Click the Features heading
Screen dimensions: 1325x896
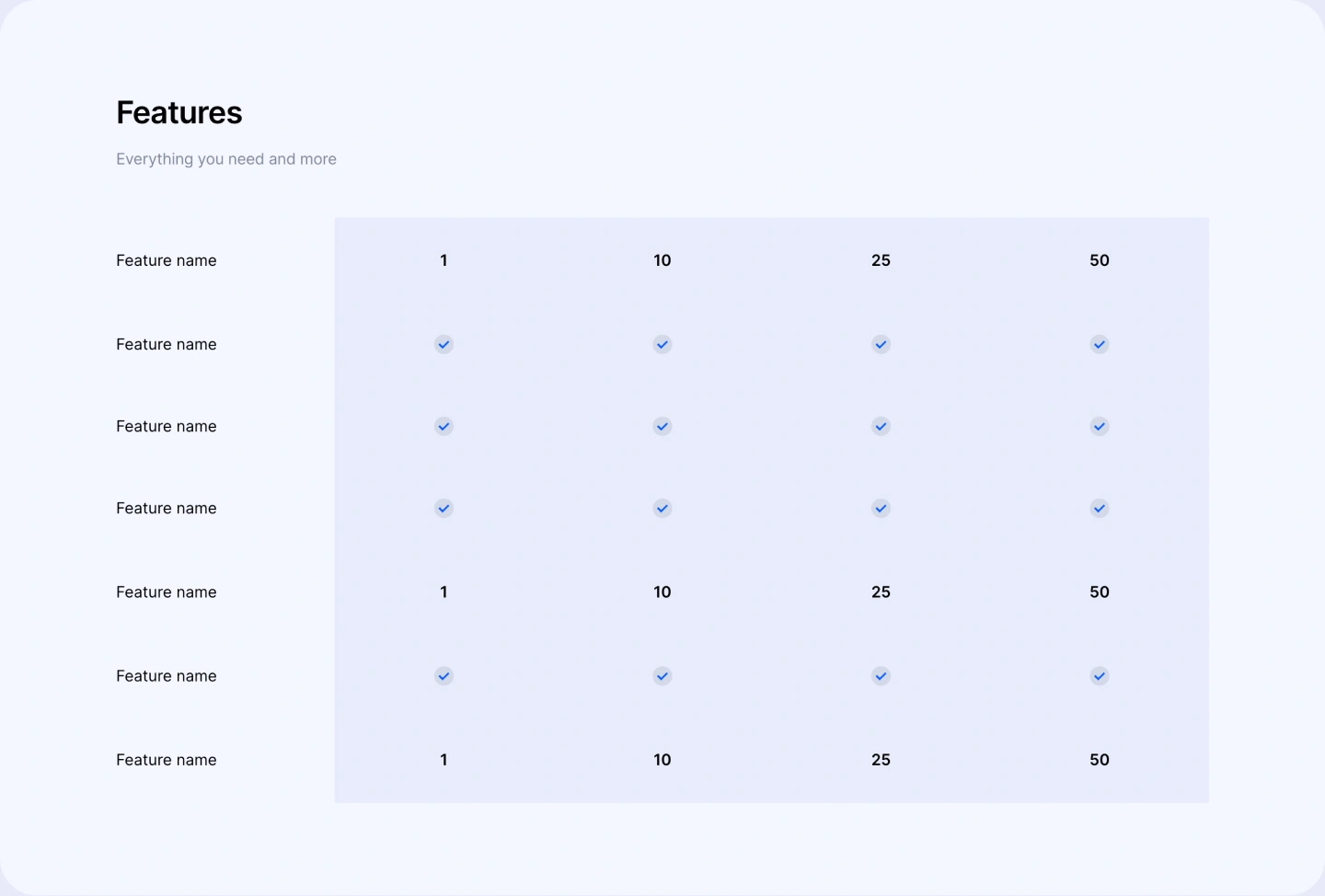179,112
